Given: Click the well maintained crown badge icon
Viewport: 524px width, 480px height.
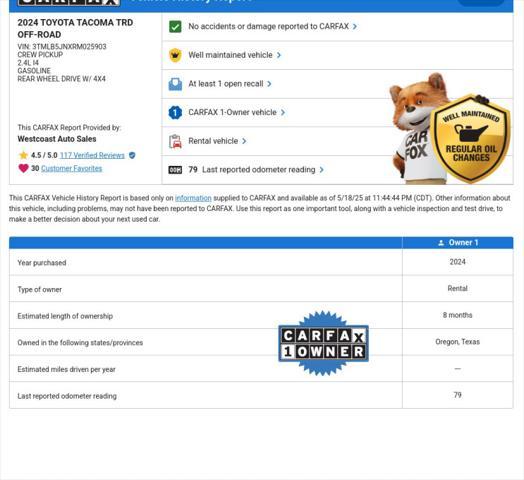Looking at the screenshot, I should click(x=175, y=55).
